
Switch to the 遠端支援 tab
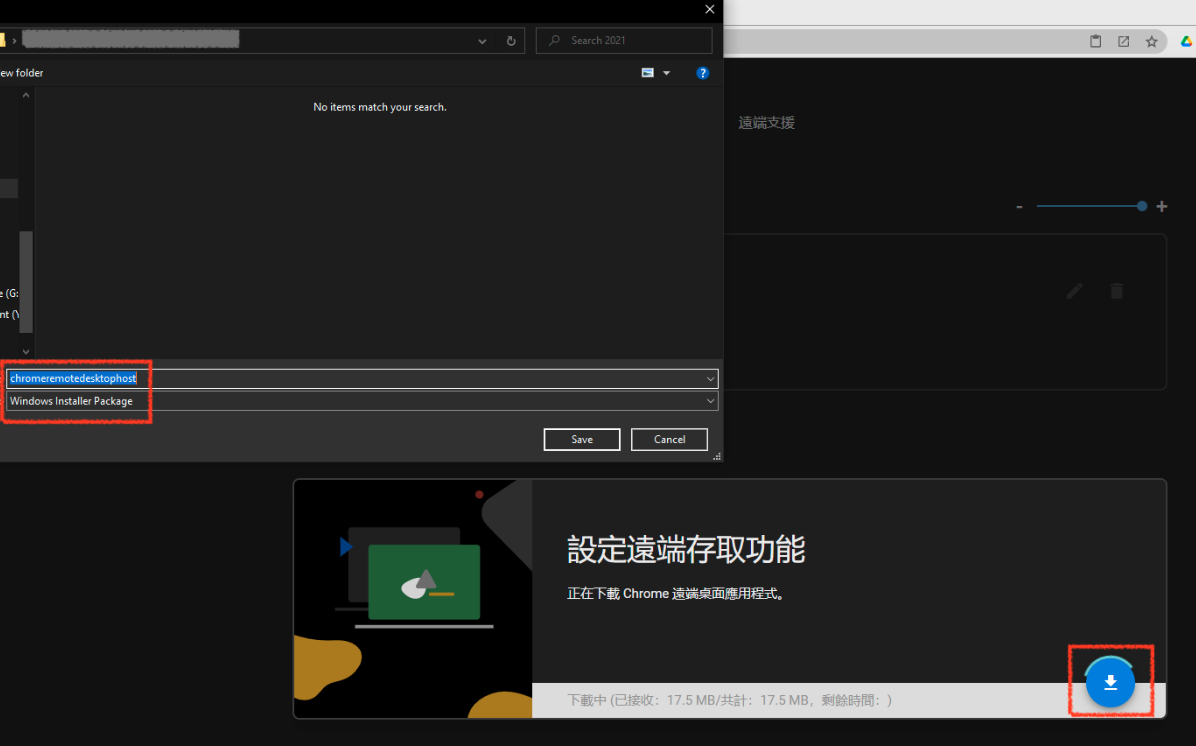coord(766,122)
